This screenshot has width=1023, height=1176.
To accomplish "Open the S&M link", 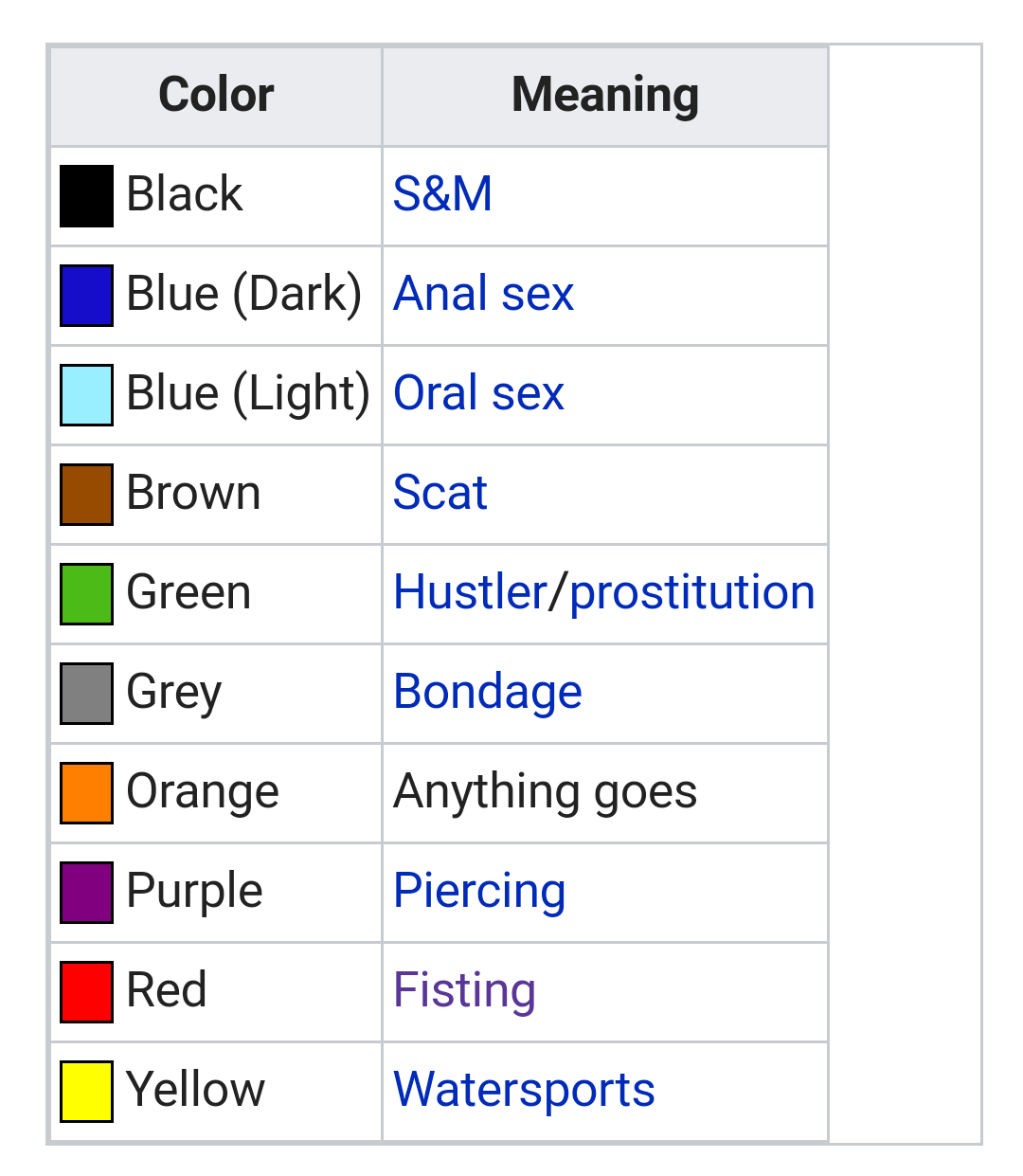I will pos(442,194).
